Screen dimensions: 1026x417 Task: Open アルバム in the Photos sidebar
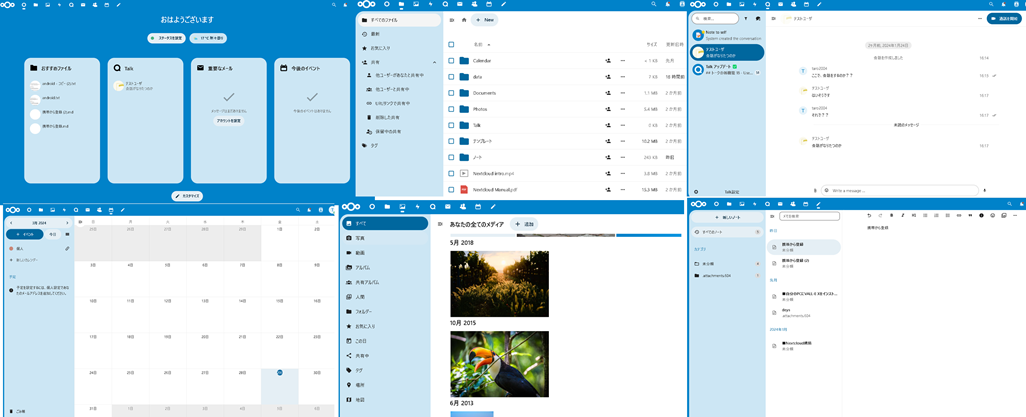pos(362,267)
